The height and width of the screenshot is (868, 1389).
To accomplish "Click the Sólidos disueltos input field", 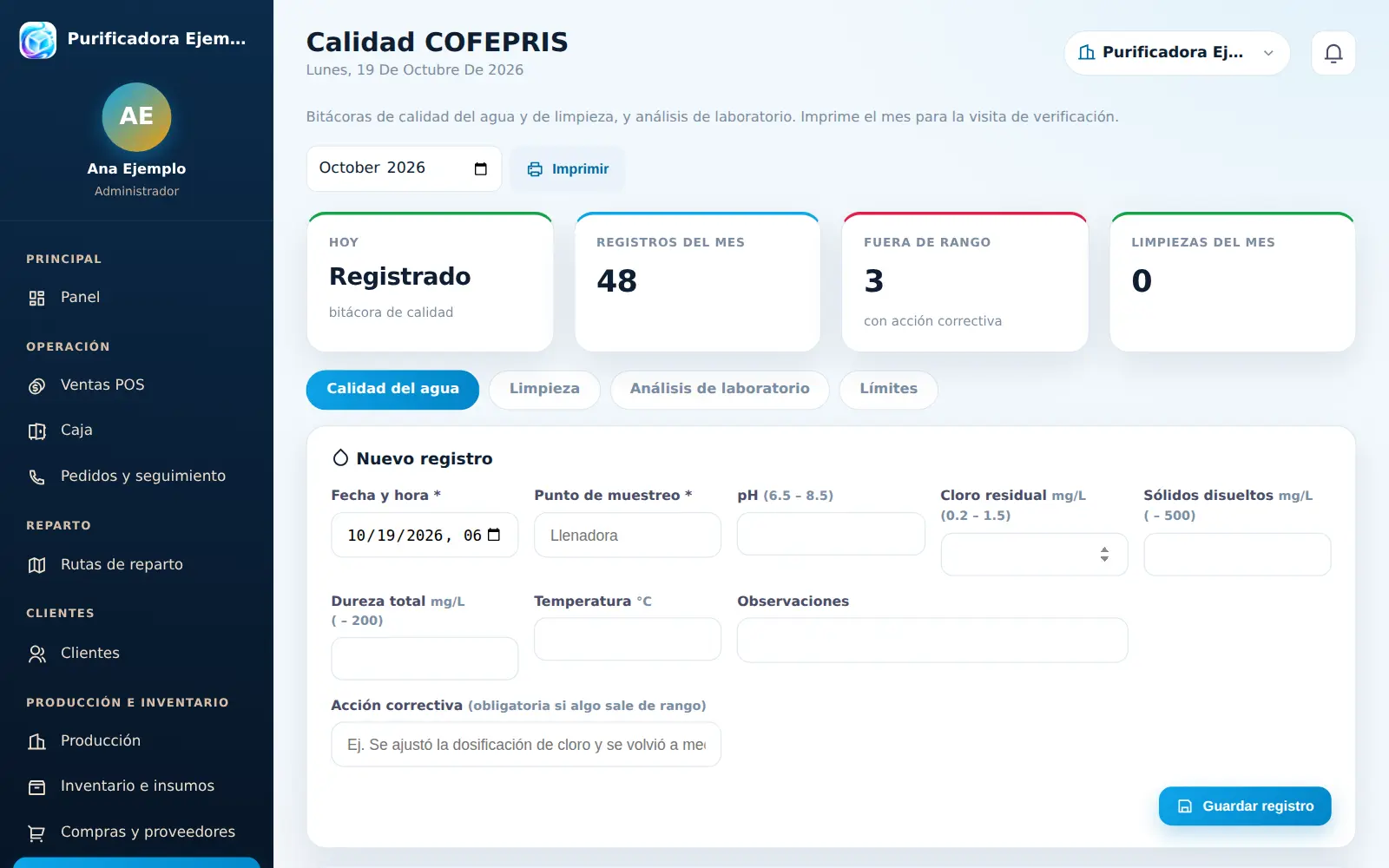I will tap(1237, 555).
